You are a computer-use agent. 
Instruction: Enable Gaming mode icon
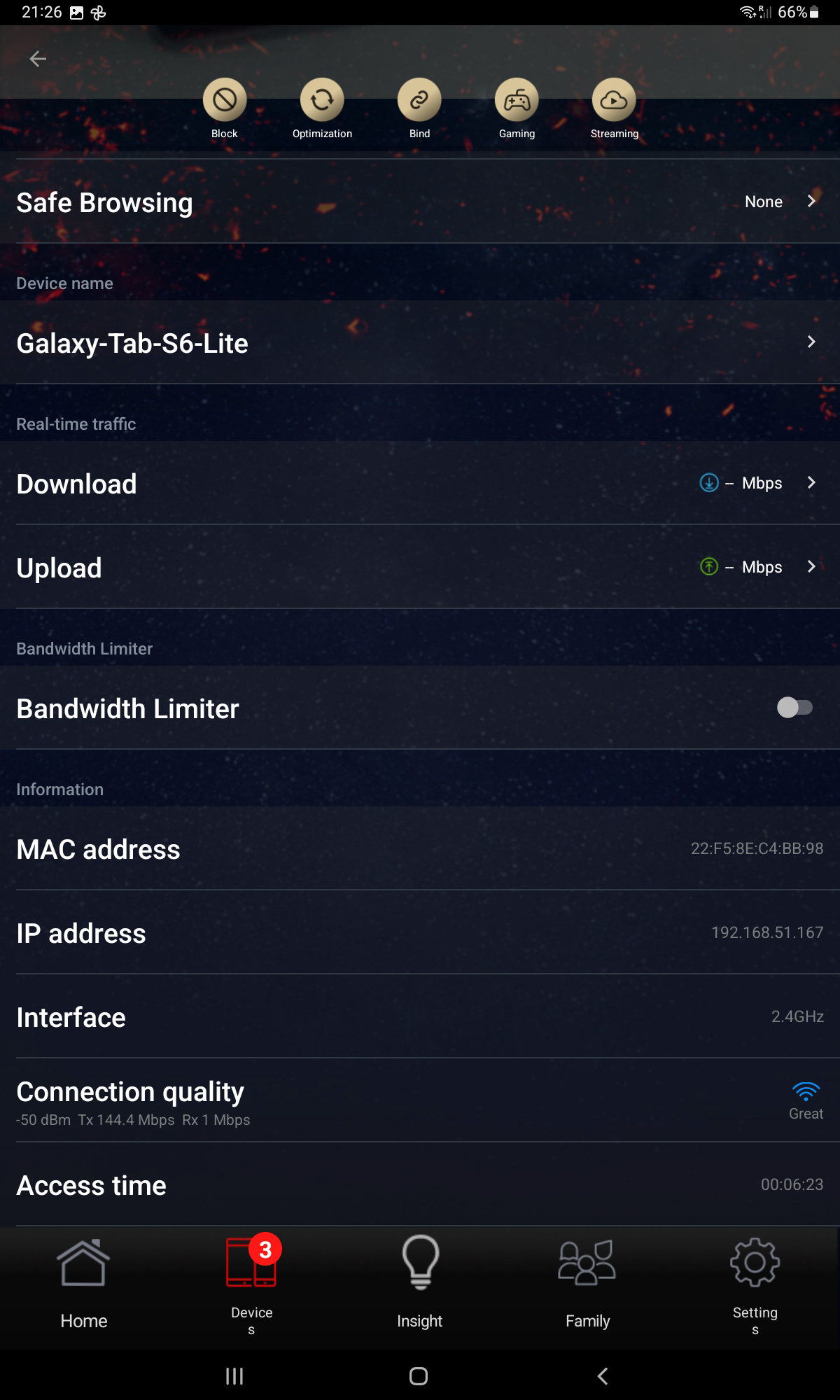[x=517, y=101]
